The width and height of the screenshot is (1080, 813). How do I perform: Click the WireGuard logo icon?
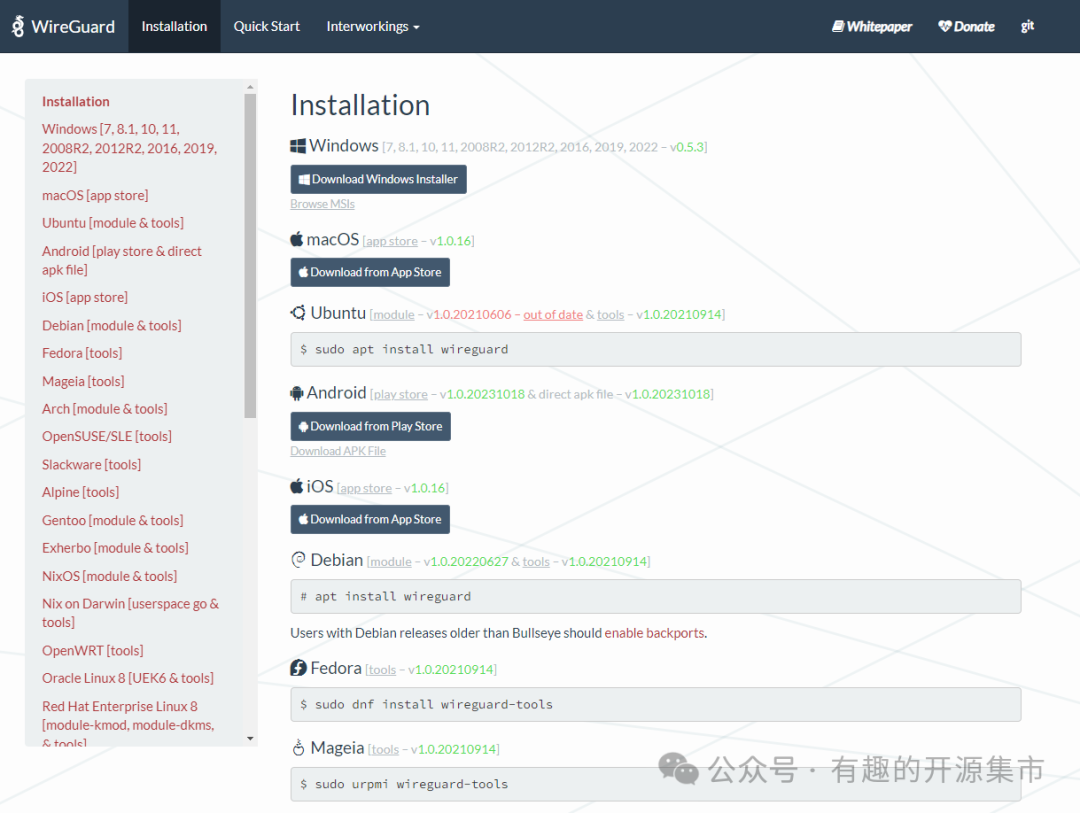coord(18,26)
